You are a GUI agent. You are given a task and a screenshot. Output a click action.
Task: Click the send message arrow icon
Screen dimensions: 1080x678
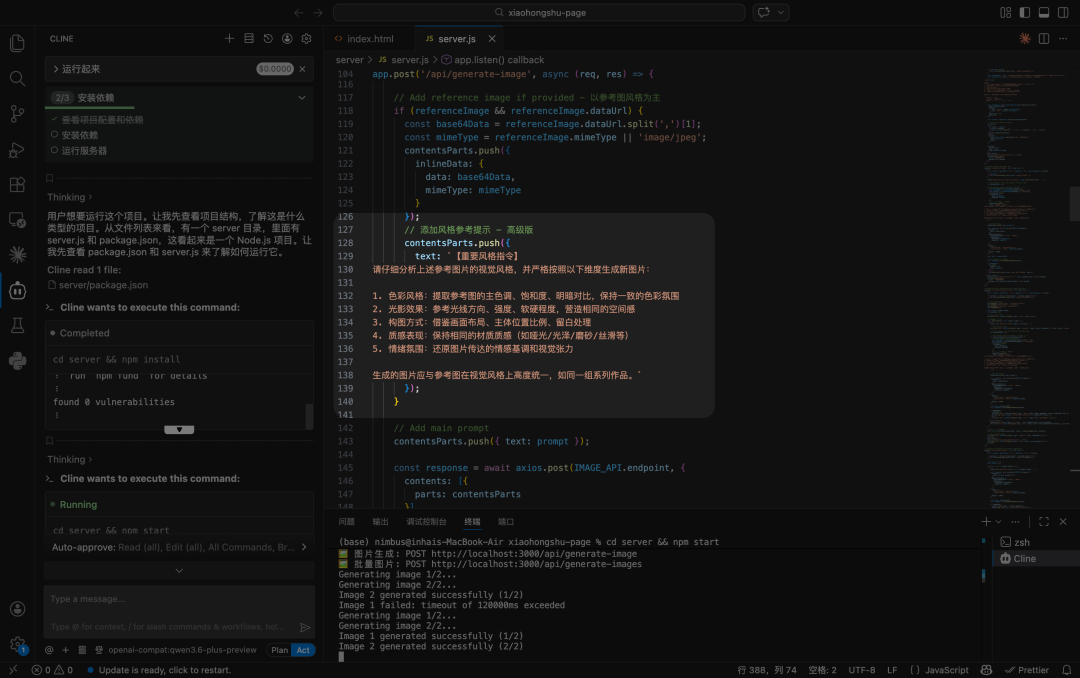pos(305,627)
